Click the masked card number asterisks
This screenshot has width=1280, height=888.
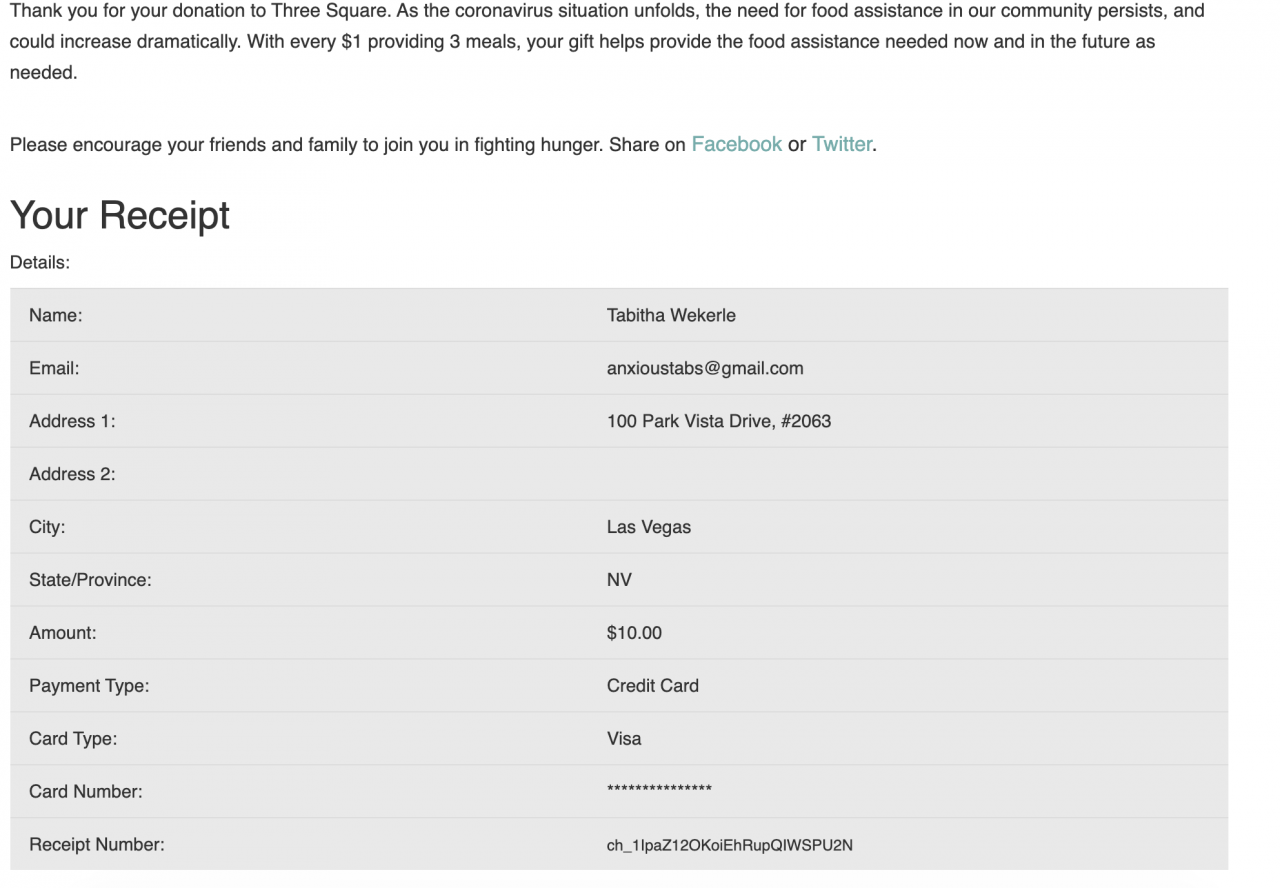click(x=659, y=791)
